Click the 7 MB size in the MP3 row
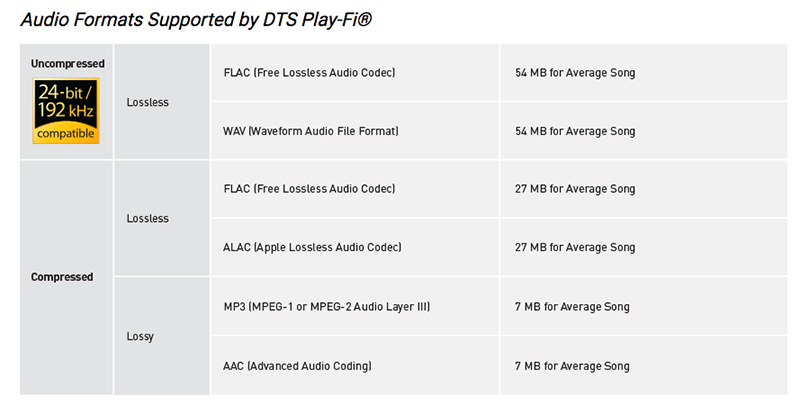The height and width of the screenshot is (405, 800). 573,306
